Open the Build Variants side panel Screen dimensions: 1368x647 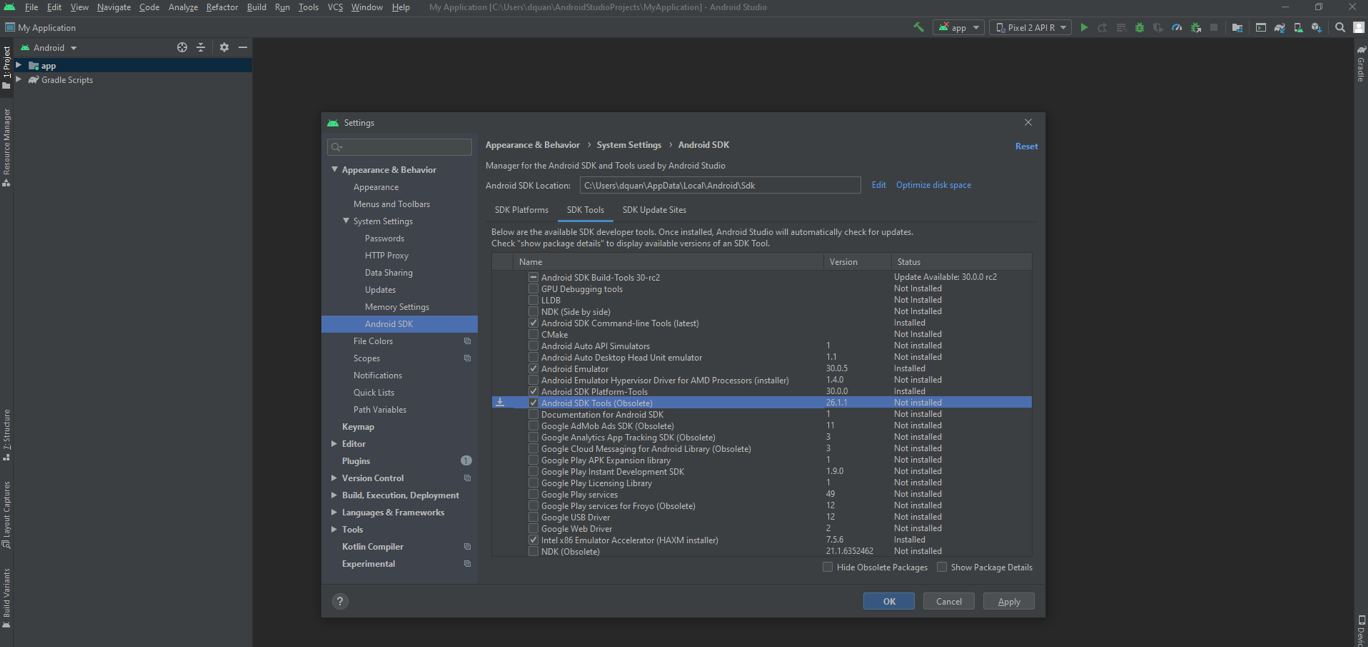pyautogui.click(x=6, y=598)
